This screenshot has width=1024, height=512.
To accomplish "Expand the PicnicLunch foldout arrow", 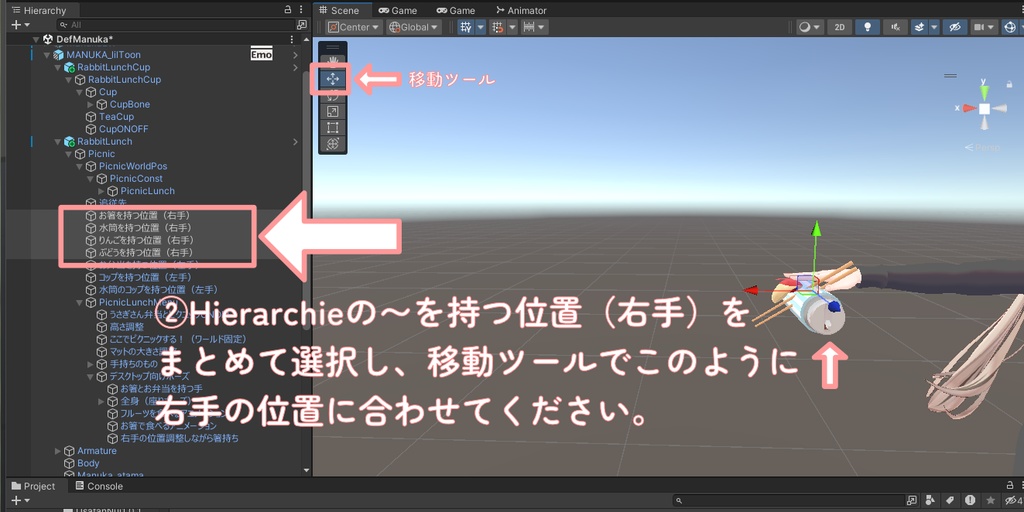I will (x=101, y=191).
